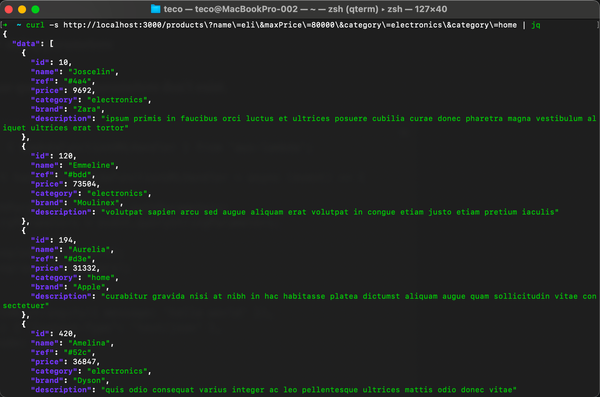
Task: Click the localhost URL in the command
Action: [x=290, y=25]
